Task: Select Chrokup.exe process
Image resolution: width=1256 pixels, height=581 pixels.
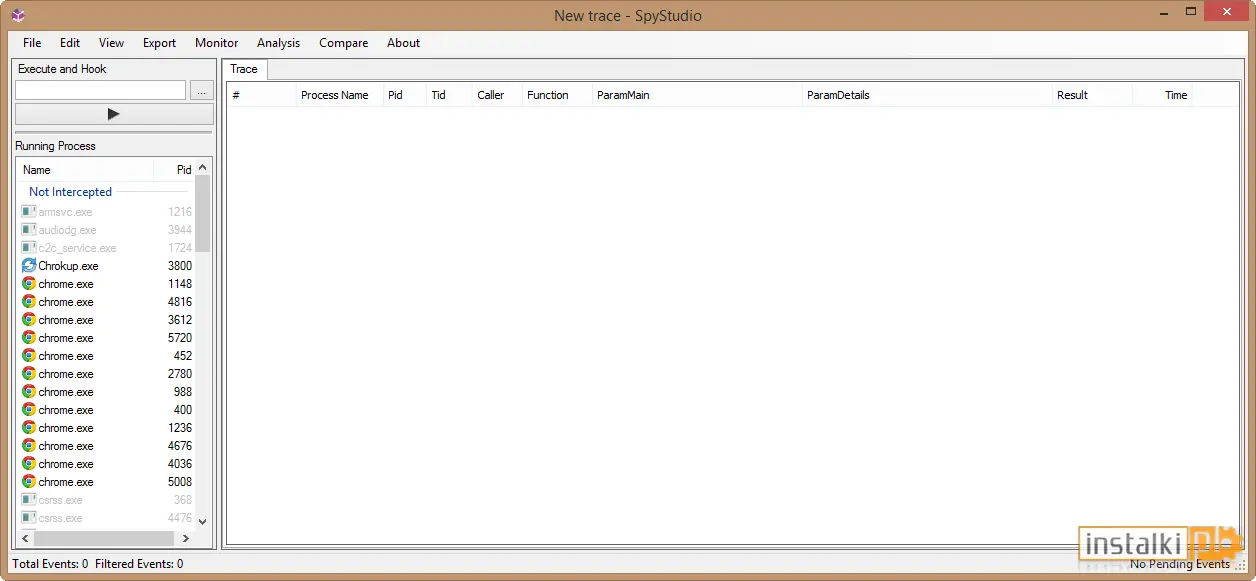Action: tap(106, 266)
